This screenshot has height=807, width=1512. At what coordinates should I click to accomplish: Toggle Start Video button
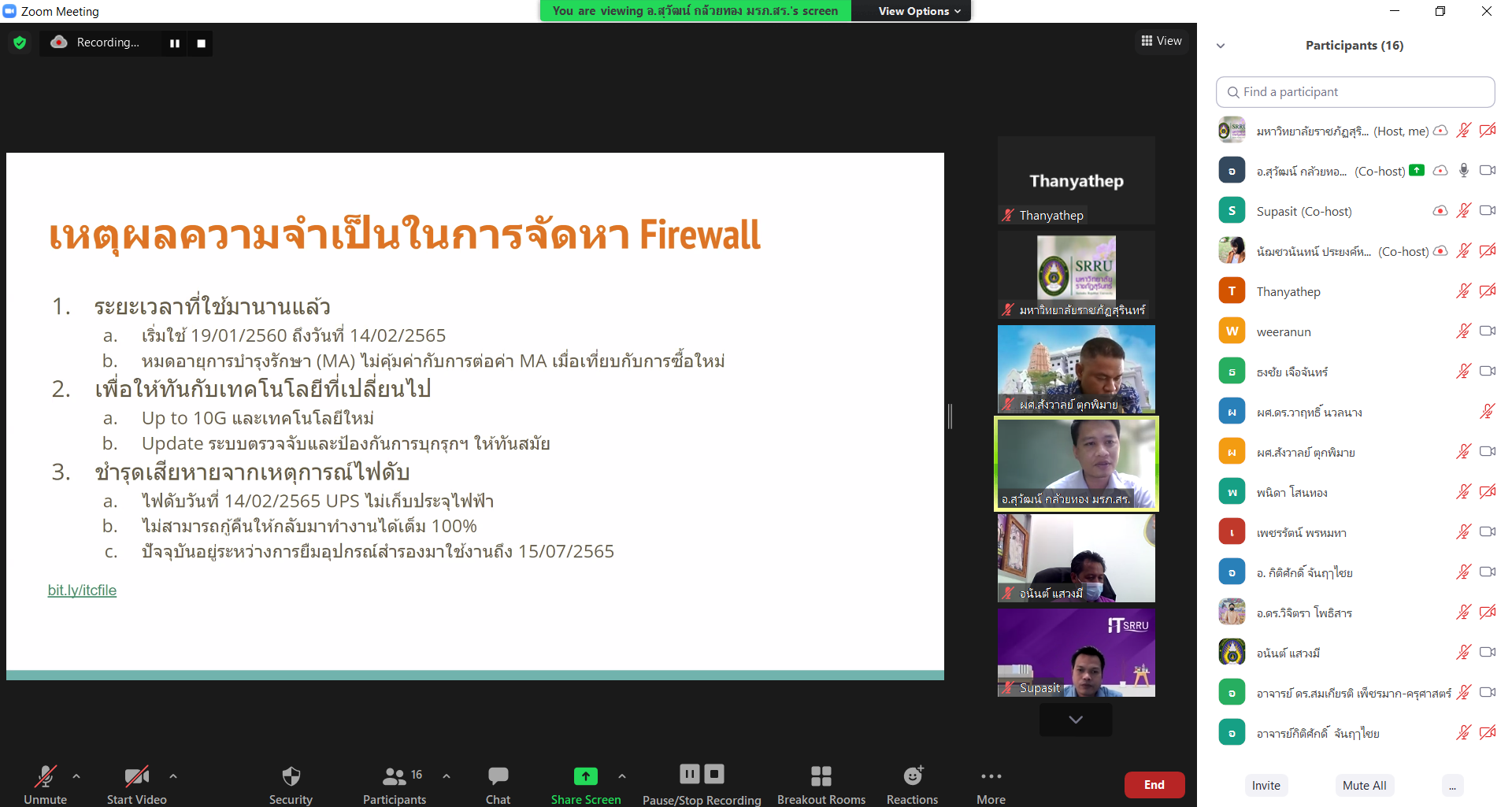click(137, 784)
